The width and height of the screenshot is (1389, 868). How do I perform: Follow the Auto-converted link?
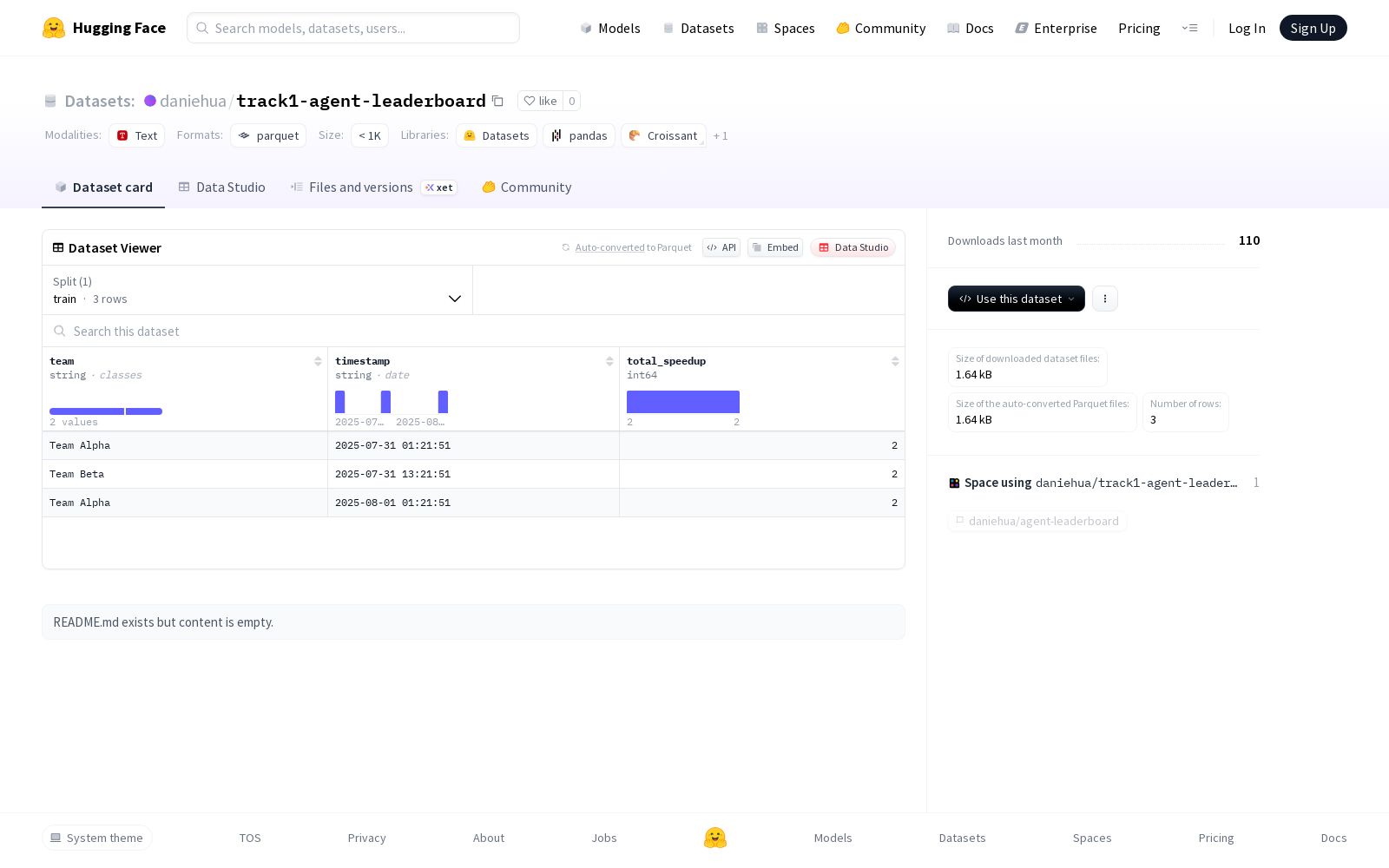click(x=610, y=247)
